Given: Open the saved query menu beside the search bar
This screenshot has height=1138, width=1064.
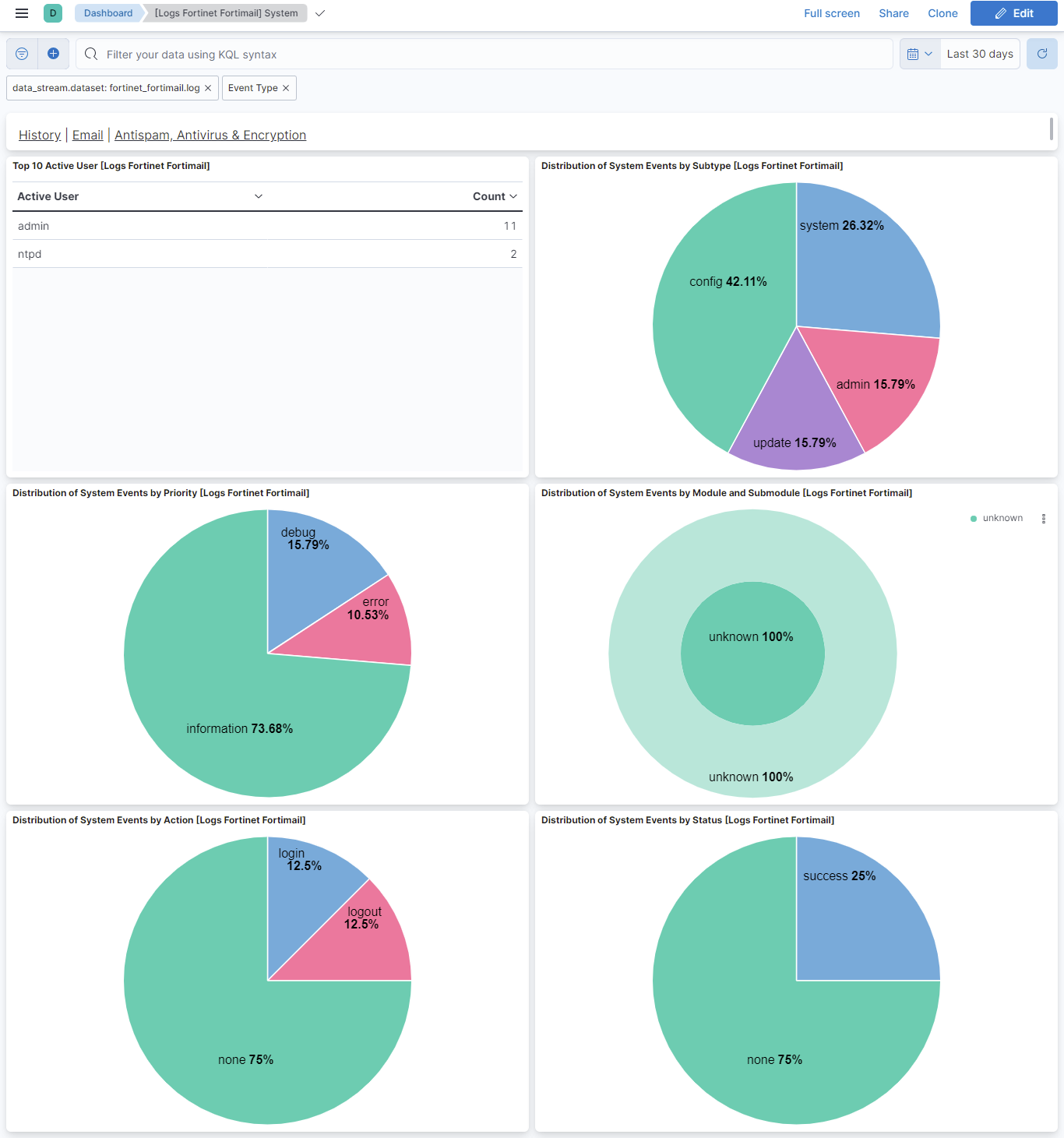Looking at the screenshot, I should pyautogui.click(x=21, y=54).
